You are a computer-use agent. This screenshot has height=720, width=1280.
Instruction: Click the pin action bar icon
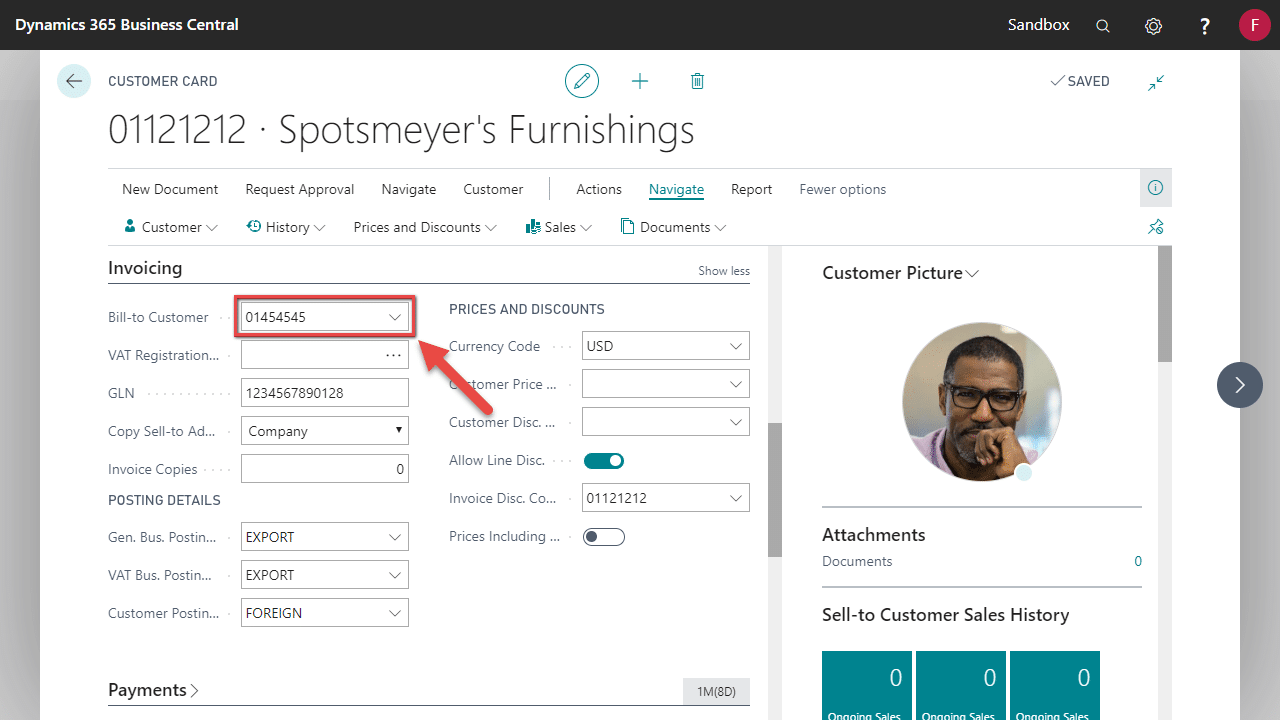[1155, 227]
